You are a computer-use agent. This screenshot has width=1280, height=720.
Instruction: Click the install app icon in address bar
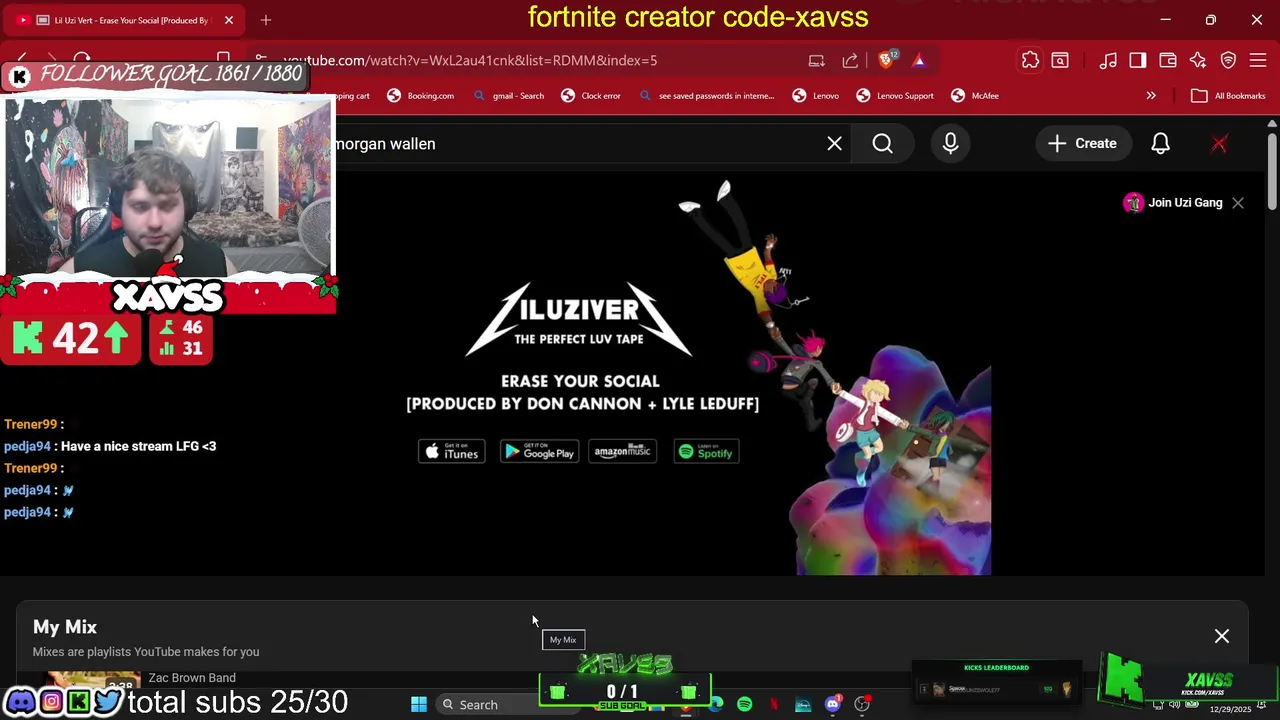pyautogui.click(x=817, y=60)
